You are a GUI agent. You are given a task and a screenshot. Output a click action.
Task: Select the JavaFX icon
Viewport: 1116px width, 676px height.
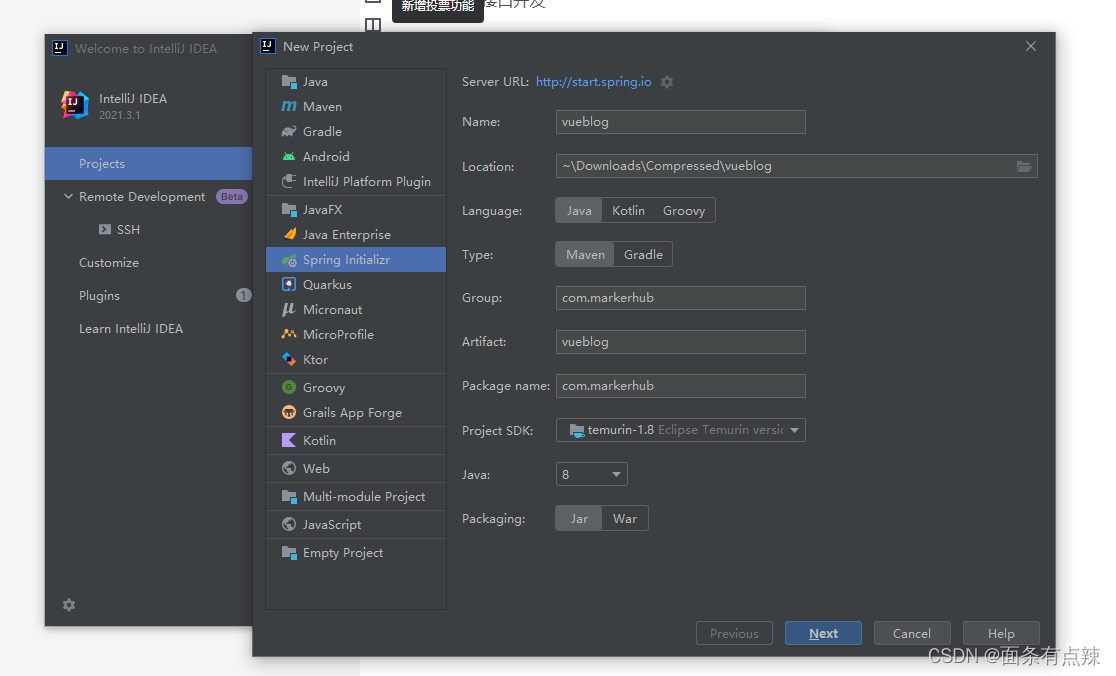[289, 210]
